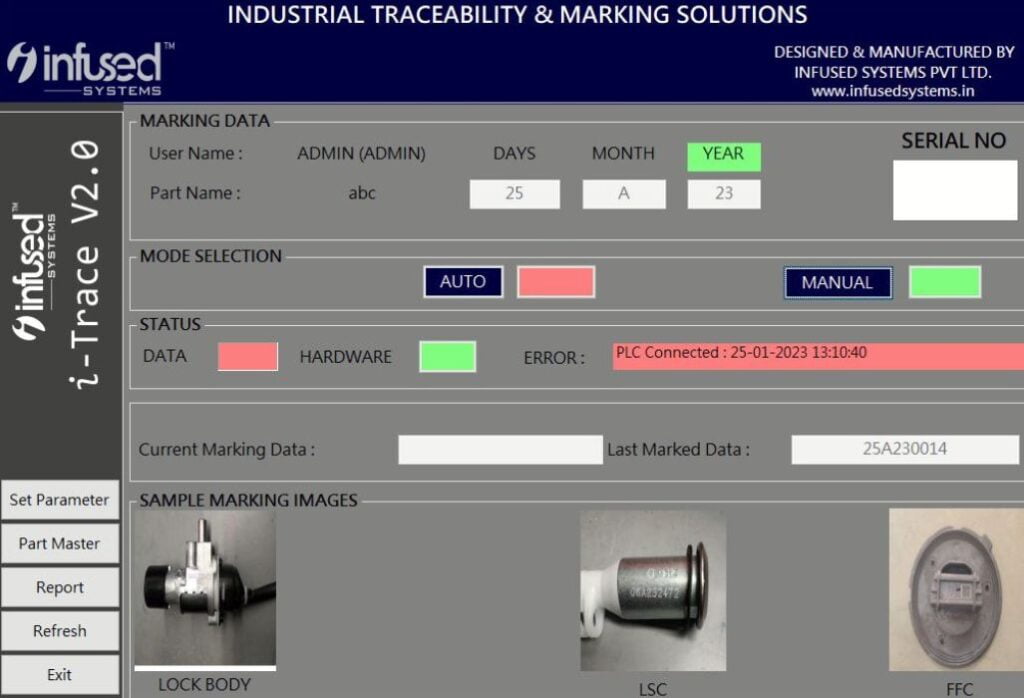Click the red DATA status indicator
The height and width of the screenshot is (698, 1024).
[248, 356]
